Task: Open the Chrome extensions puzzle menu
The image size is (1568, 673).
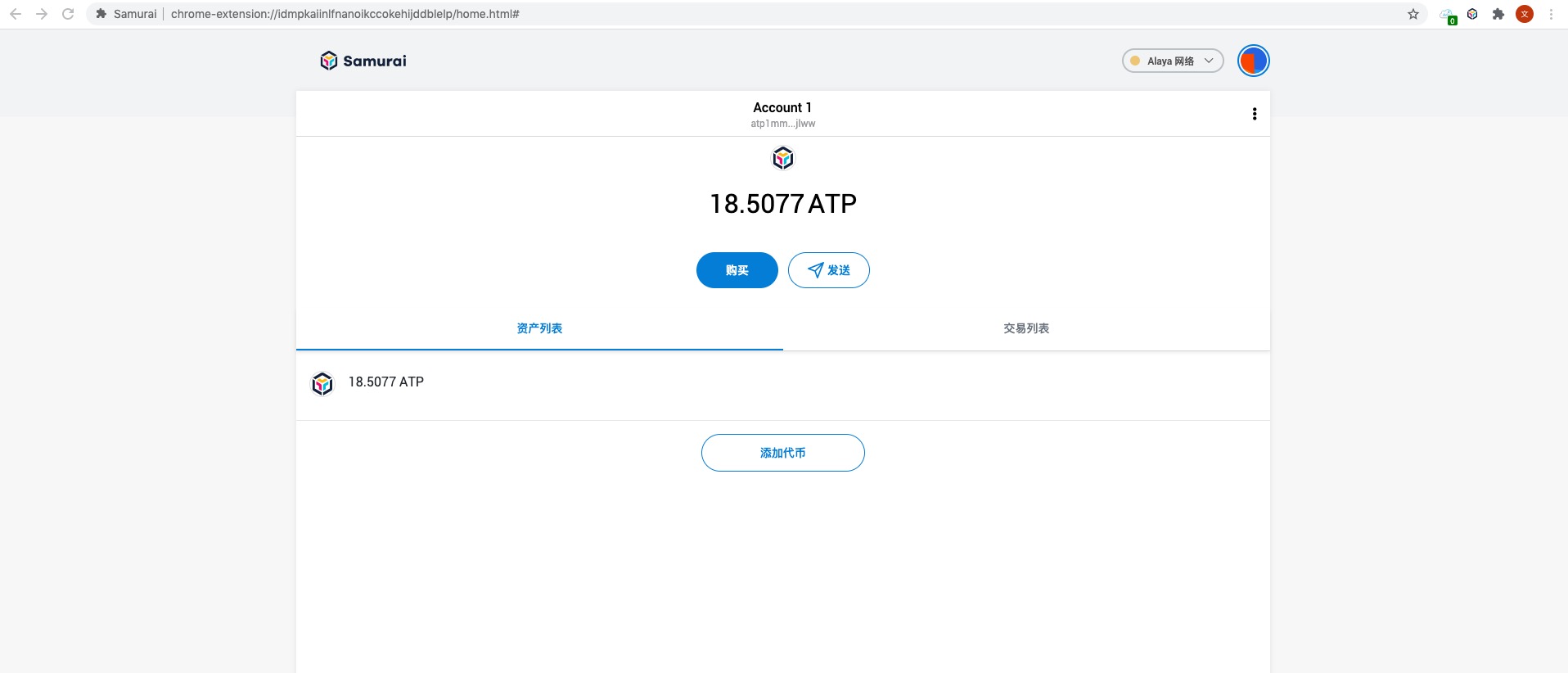Action: pos(1498,14)
